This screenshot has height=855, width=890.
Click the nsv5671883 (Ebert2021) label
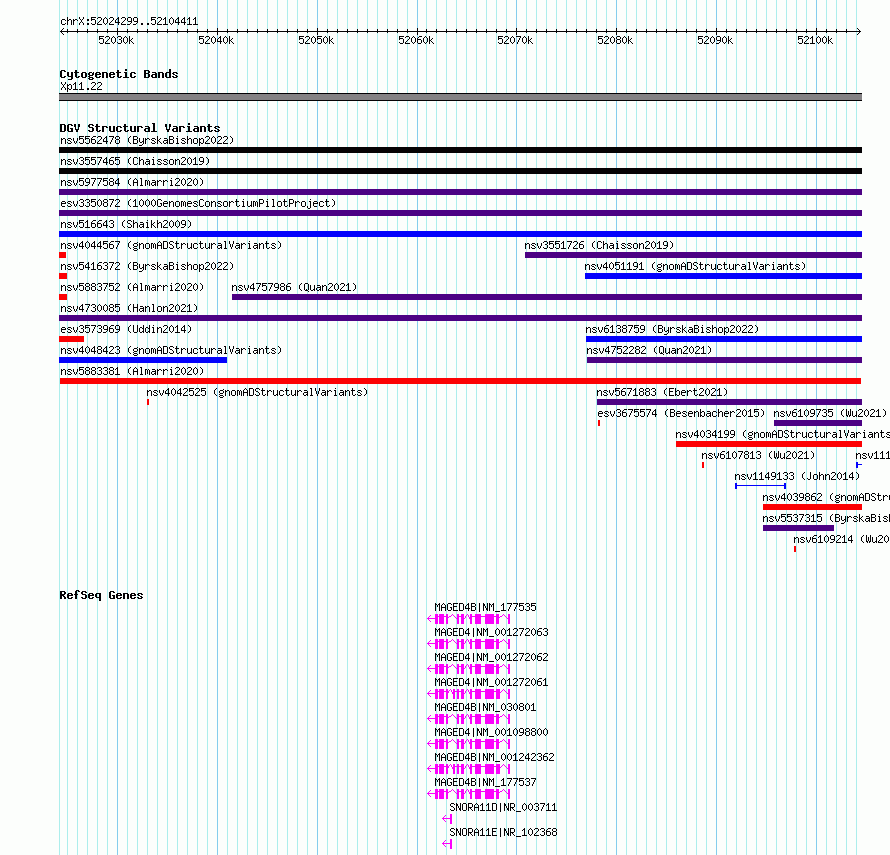[x=662, y=392]
